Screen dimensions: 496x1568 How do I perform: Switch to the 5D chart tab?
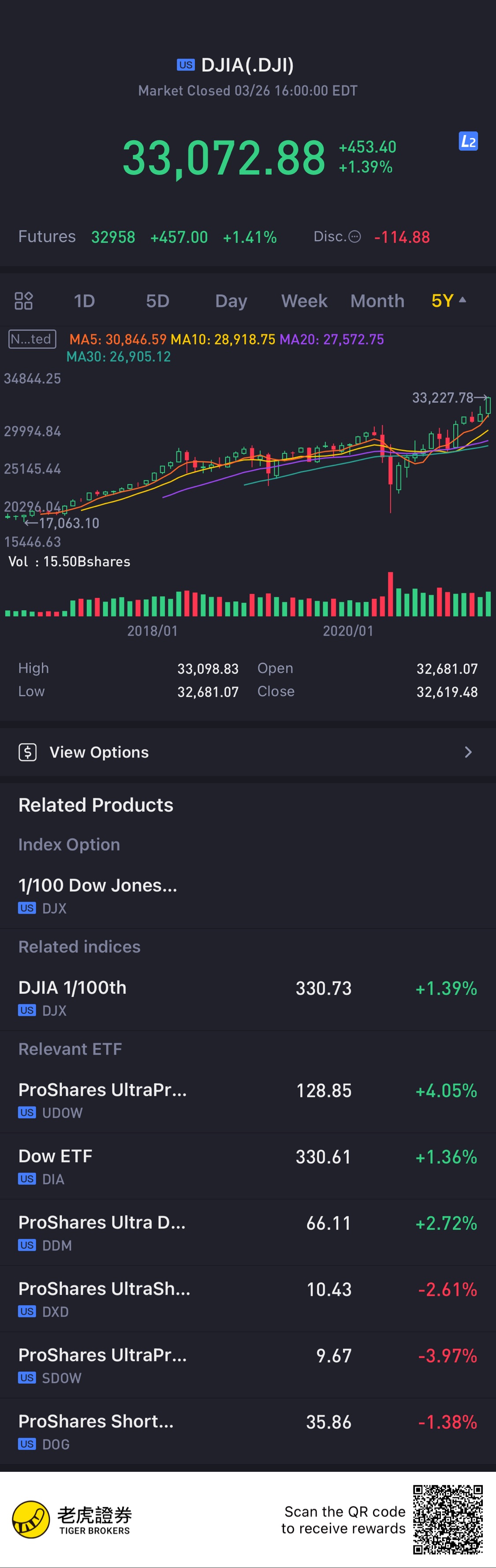[x=158, y=301]
